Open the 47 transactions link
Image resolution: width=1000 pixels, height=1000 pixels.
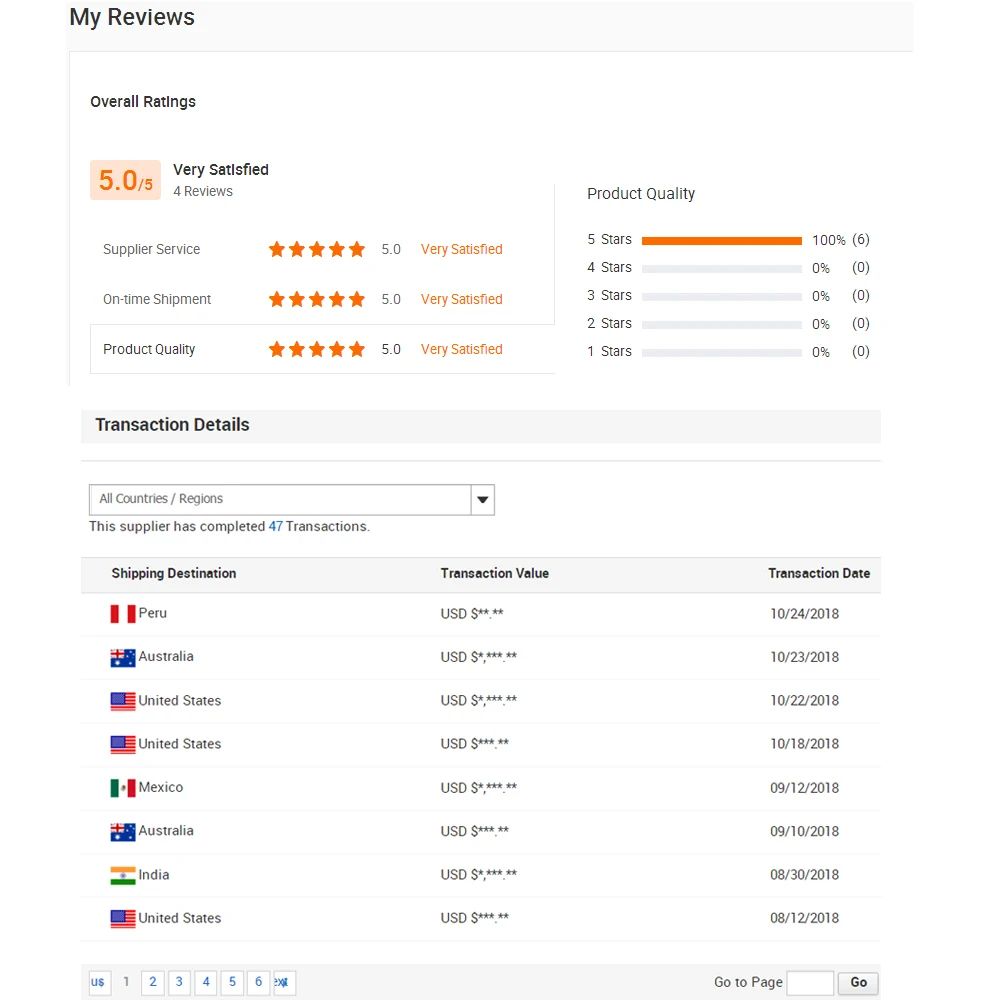click(x=276, y=527)
